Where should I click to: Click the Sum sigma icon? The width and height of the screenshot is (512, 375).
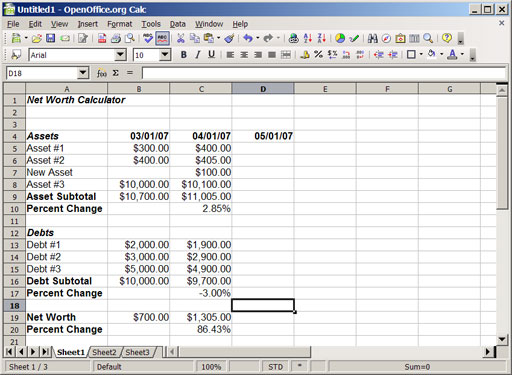(116, 73)
